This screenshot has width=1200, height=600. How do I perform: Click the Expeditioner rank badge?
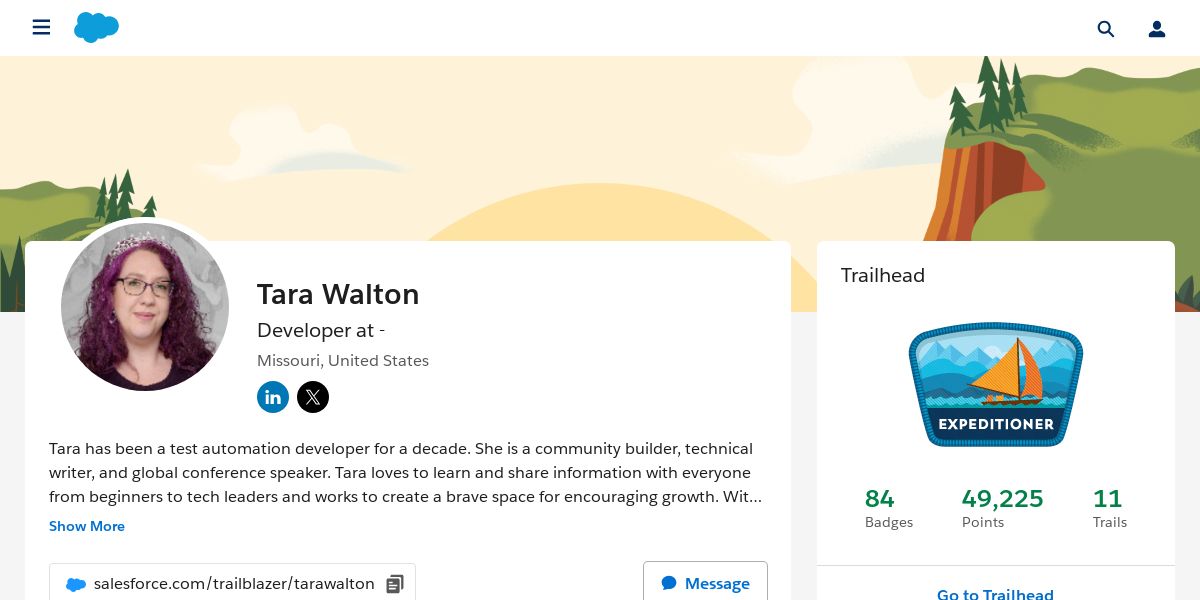pos(995,384)
